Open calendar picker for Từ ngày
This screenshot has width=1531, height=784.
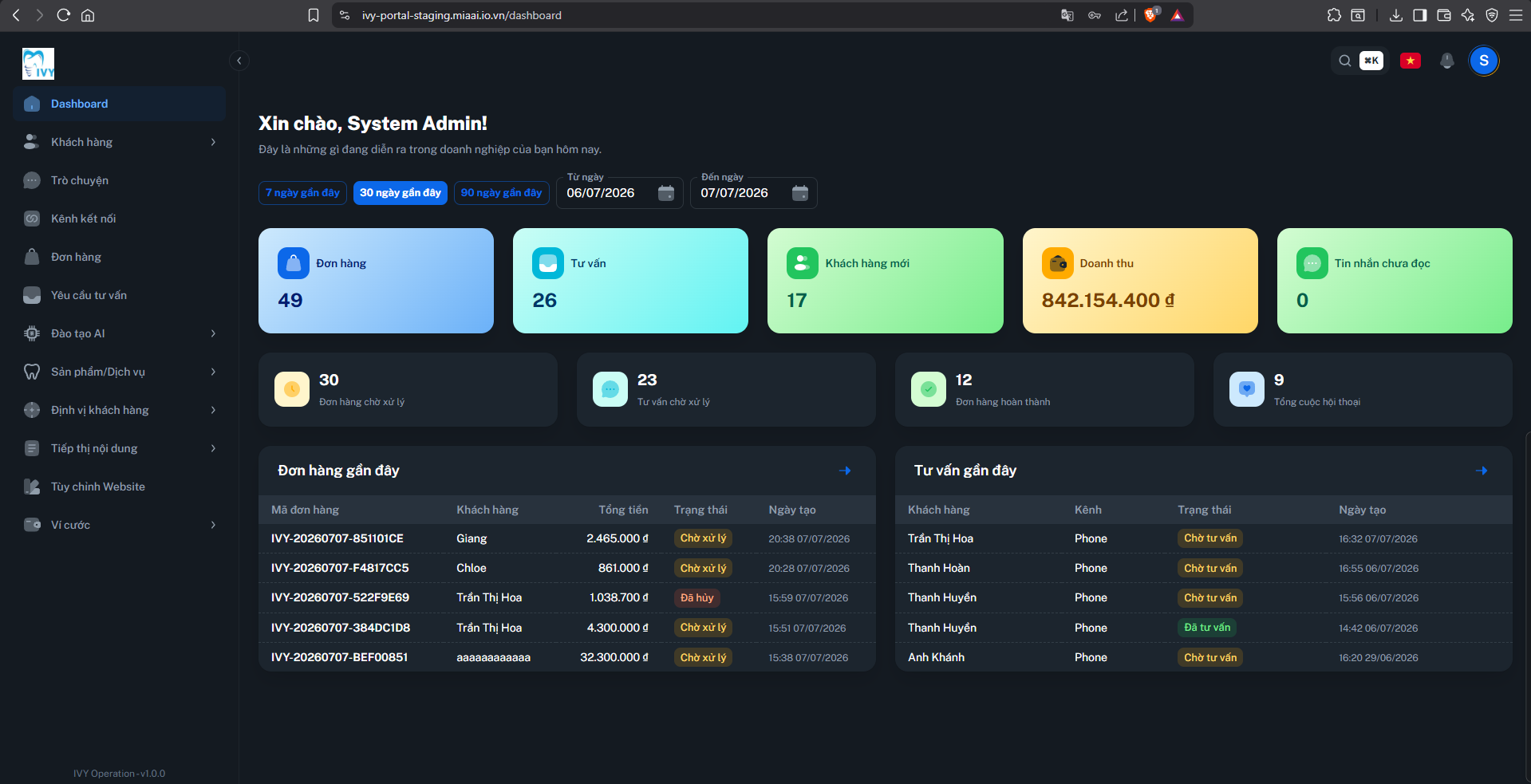tap(665, 193)
